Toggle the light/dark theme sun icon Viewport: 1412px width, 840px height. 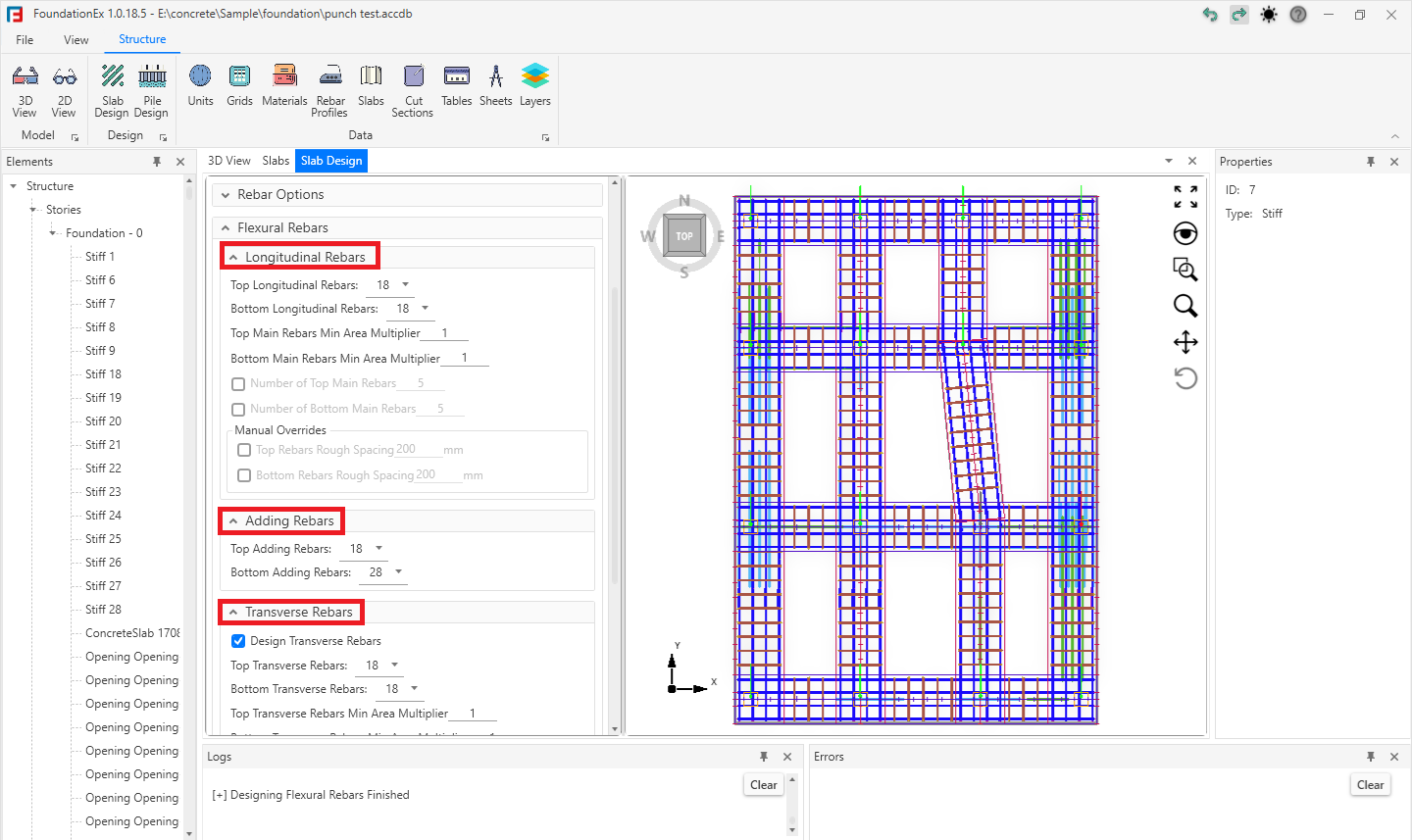coord(1269,15)
